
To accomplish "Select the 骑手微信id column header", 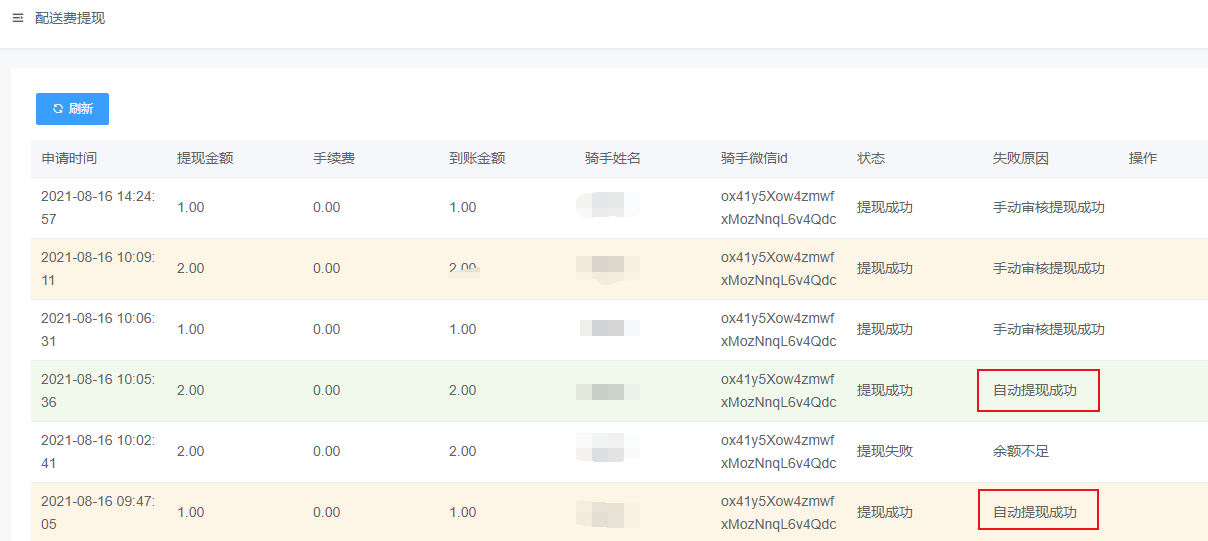I will tap(754, 158).
